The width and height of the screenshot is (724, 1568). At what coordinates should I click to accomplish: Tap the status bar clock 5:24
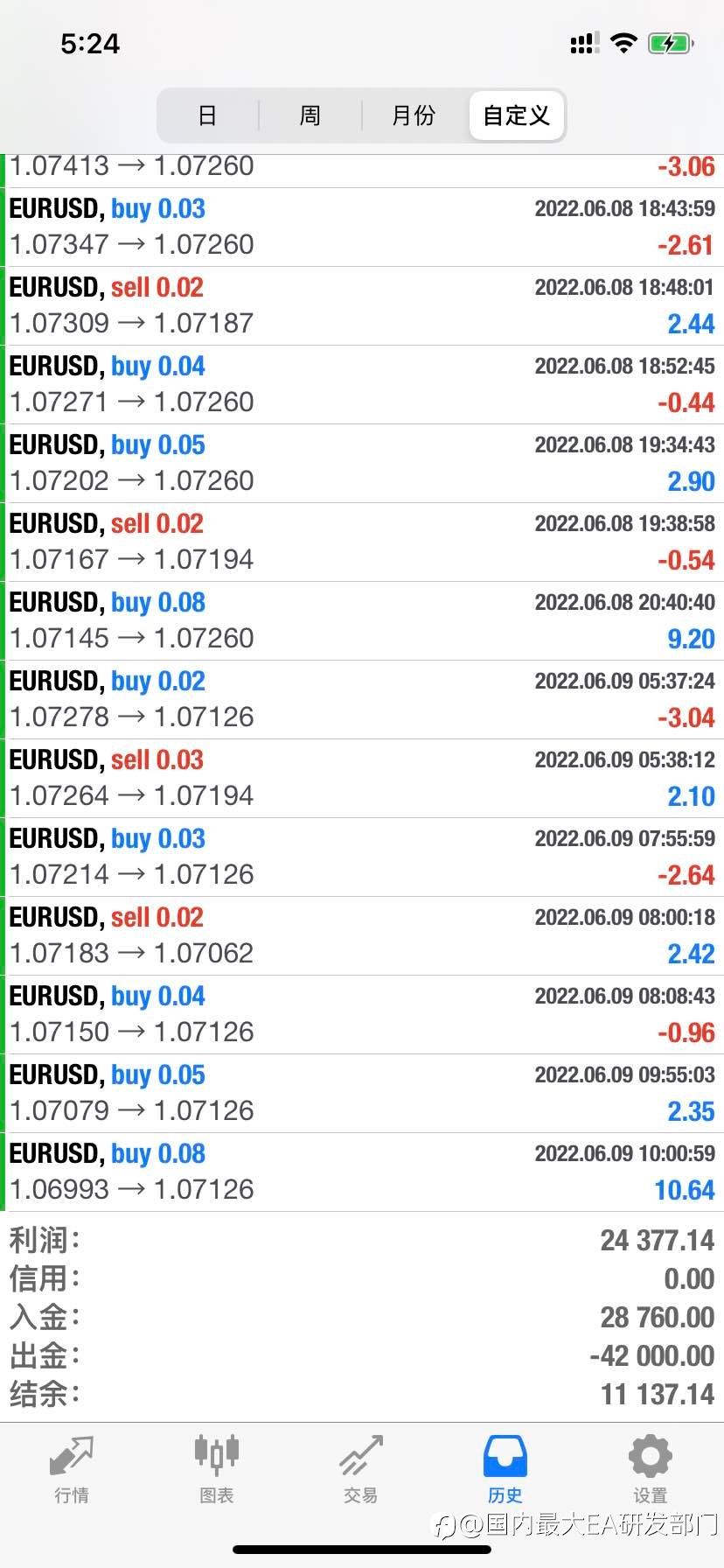pos(90,44)
